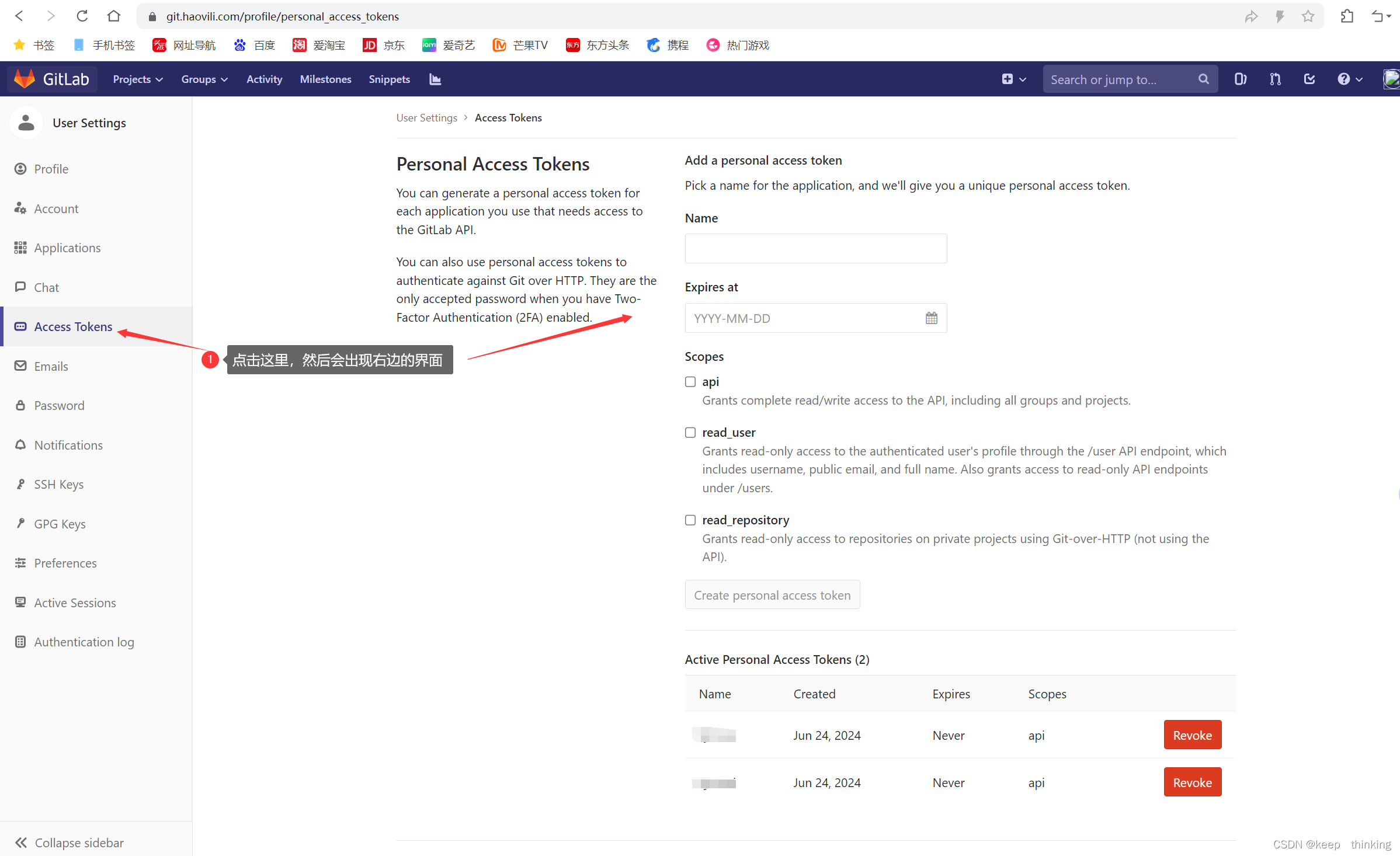Click the issues icon in the top navbar
The image size is (1400, 856).
[x=1241, y=78]
